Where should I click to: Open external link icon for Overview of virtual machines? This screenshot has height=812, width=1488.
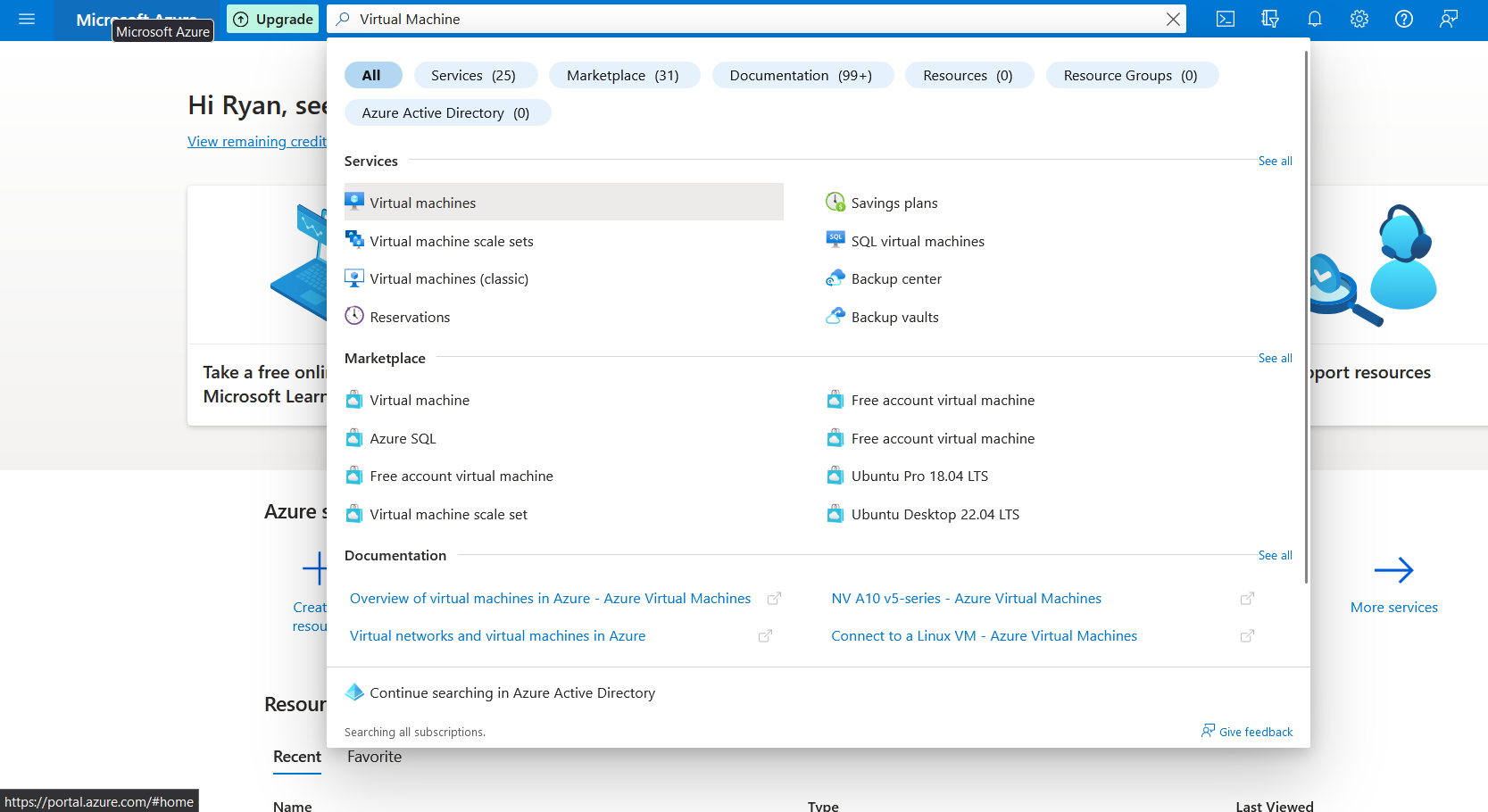tap(775, 598)
